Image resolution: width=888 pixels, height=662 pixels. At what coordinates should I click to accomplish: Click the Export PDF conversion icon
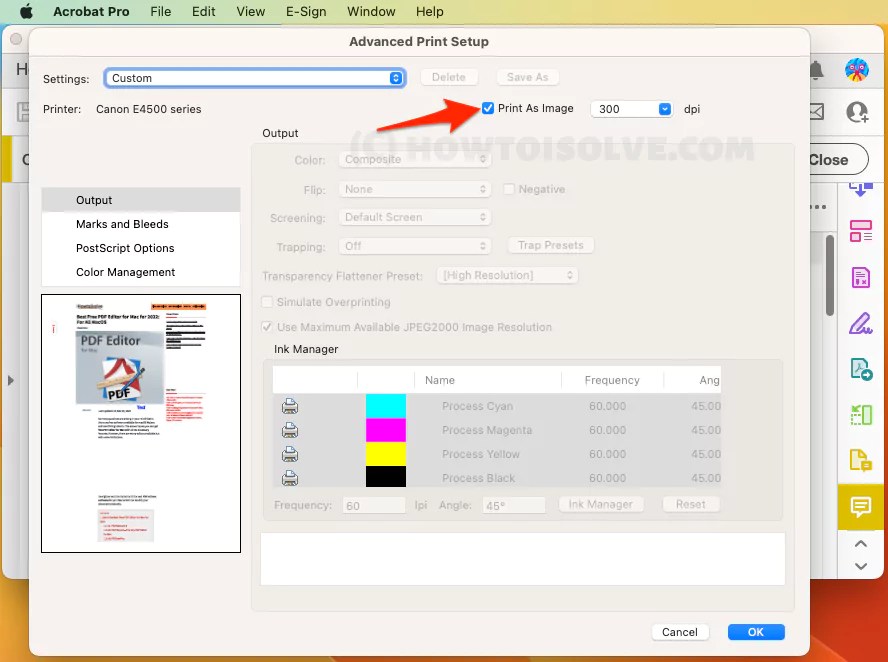861,368
